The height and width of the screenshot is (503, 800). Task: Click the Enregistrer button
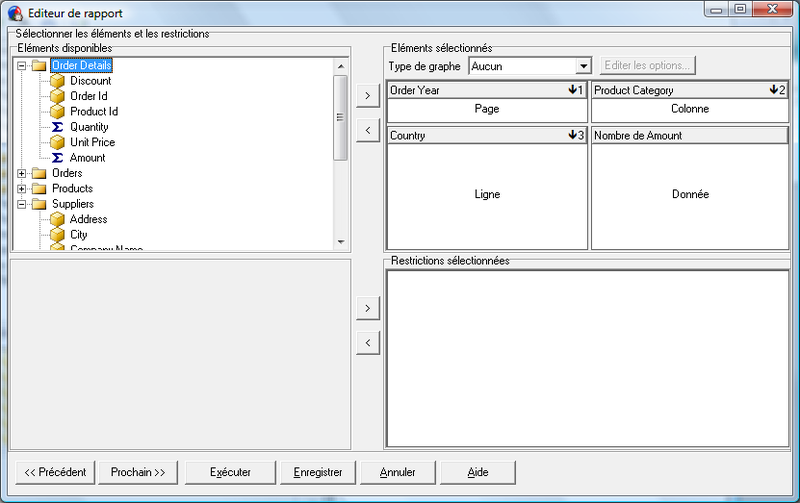[x=312, y=471]
